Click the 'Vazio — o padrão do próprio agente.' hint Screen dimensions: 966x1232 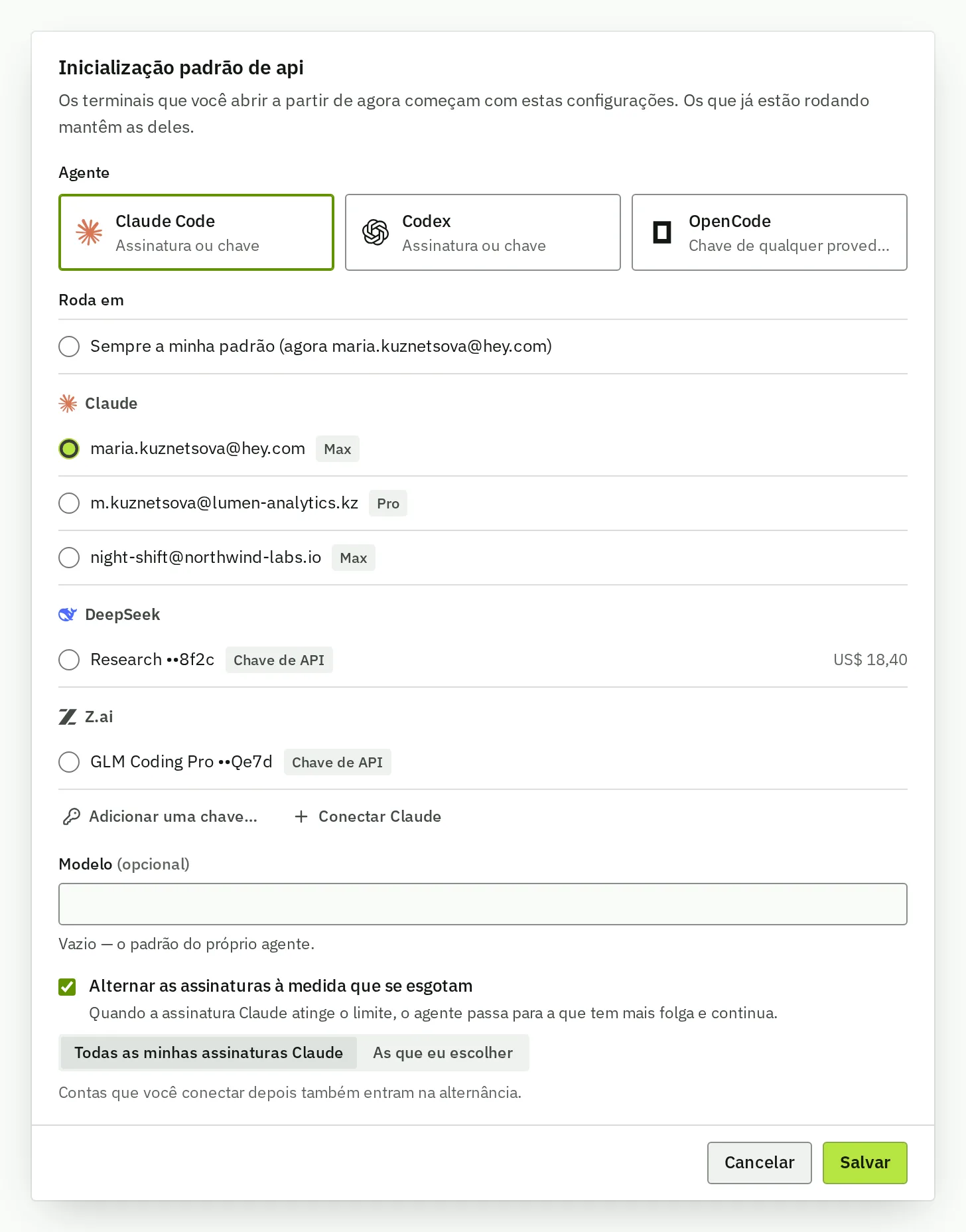[x=186, y=944]
